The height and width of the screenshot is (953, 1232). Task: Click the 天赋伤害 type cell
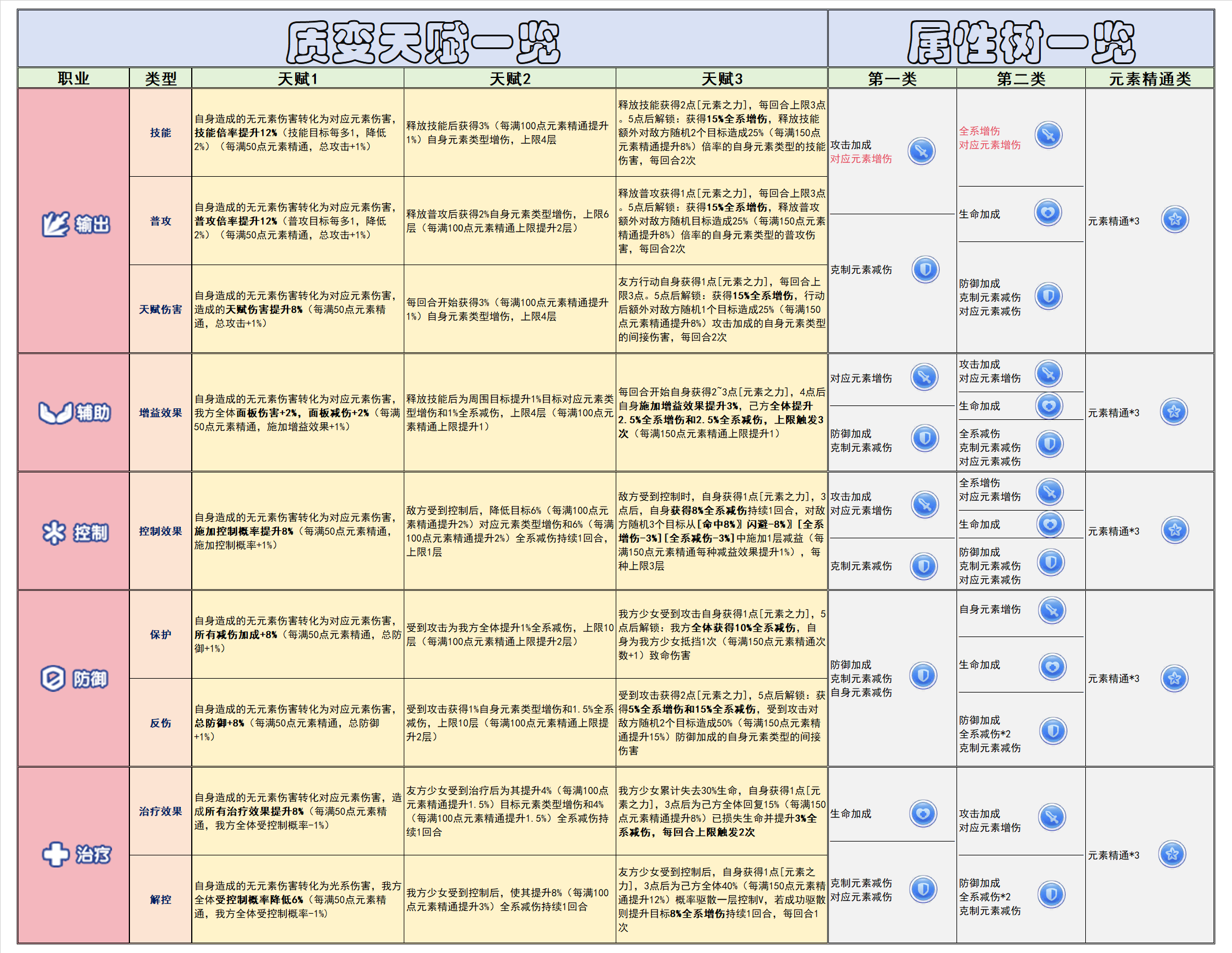pyautogui.click(x=161, y=310)
